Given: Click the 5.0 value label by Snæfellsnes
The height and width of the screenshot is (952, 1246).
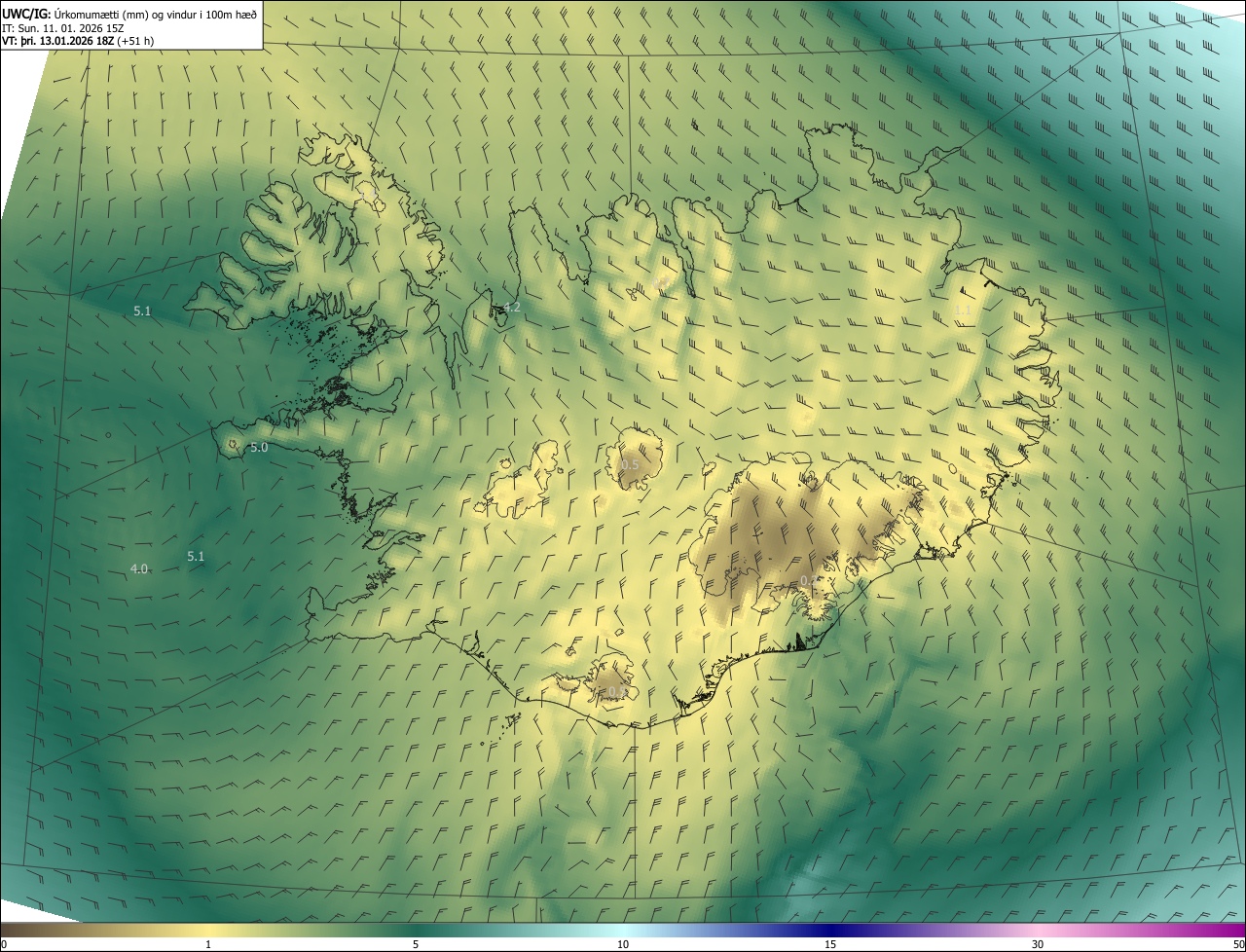Looking at the screenshot, I should (x=259, y=448).
